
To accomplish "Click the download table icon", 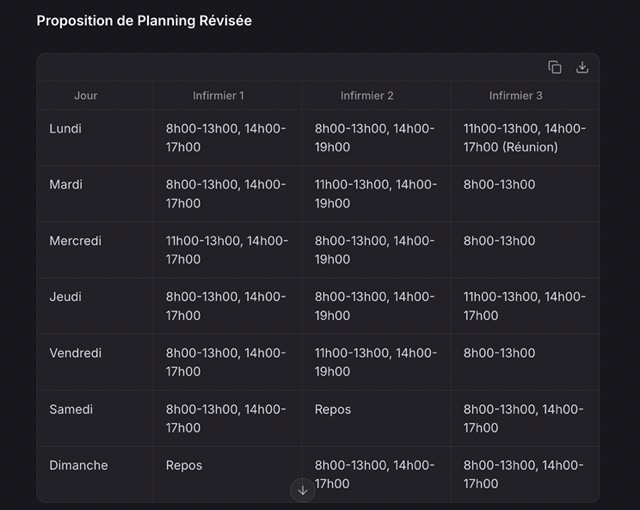I will click(583, 67).
